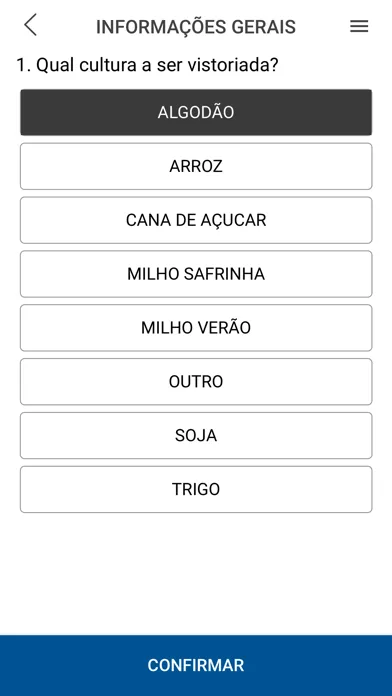Pick MILHO SAFRINHA from the list
392x696 pixels.
tap(196, 274)
